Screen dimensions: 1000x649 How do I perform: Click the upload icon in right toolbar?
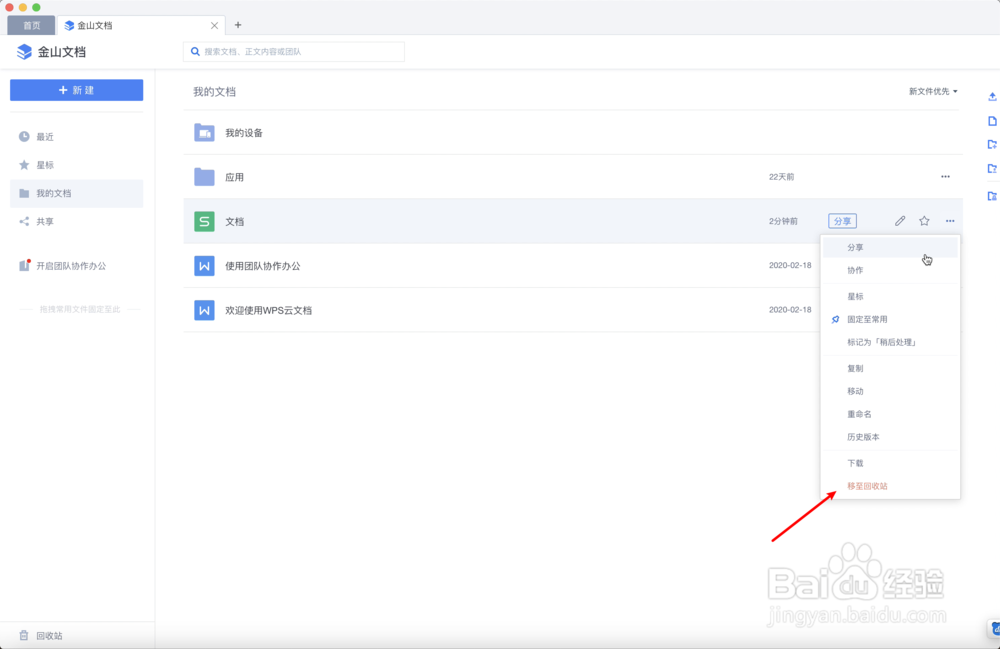pos(992,97)
